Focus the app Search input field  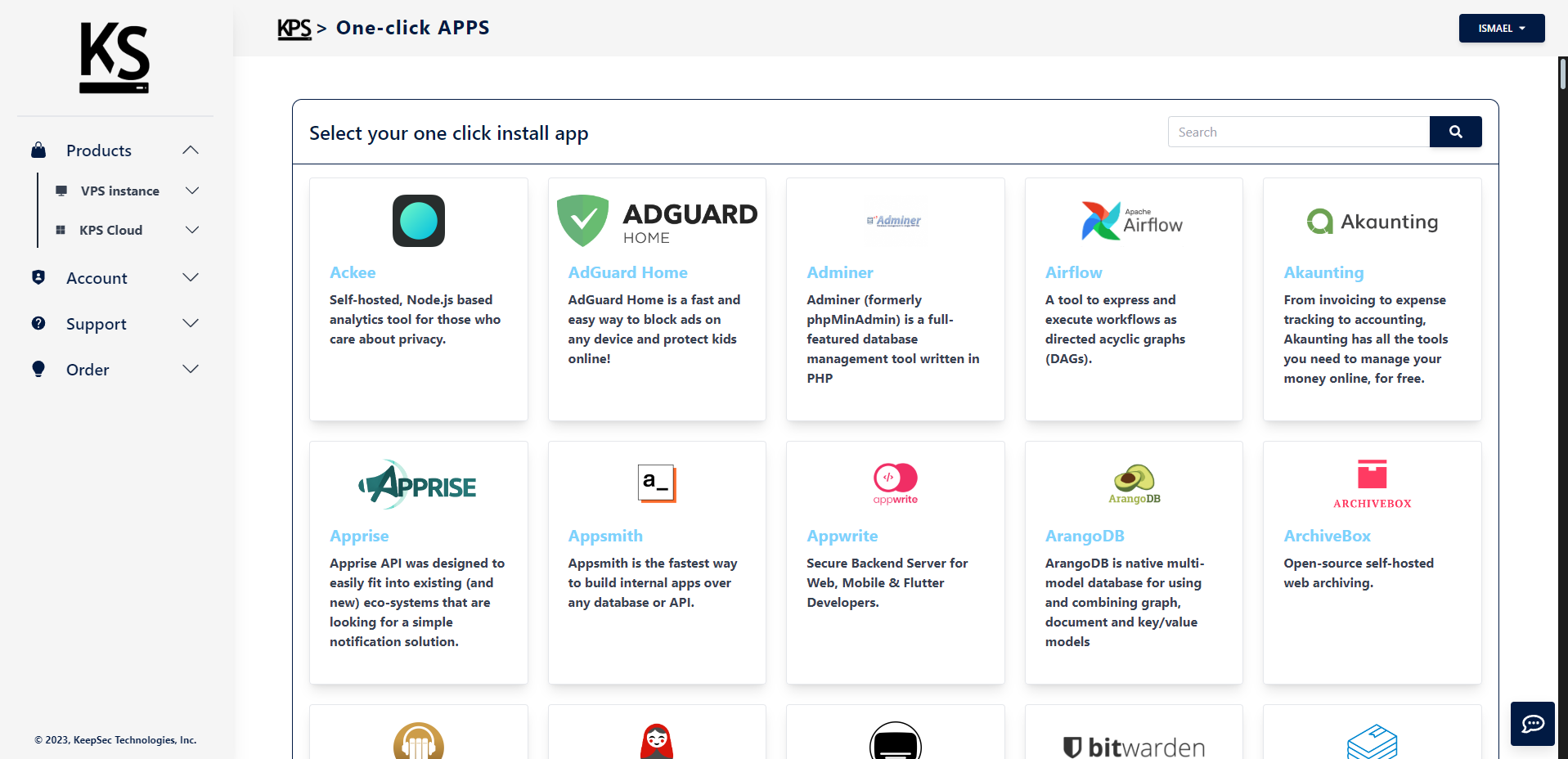pyautogui.click(x=1299, y=132)
